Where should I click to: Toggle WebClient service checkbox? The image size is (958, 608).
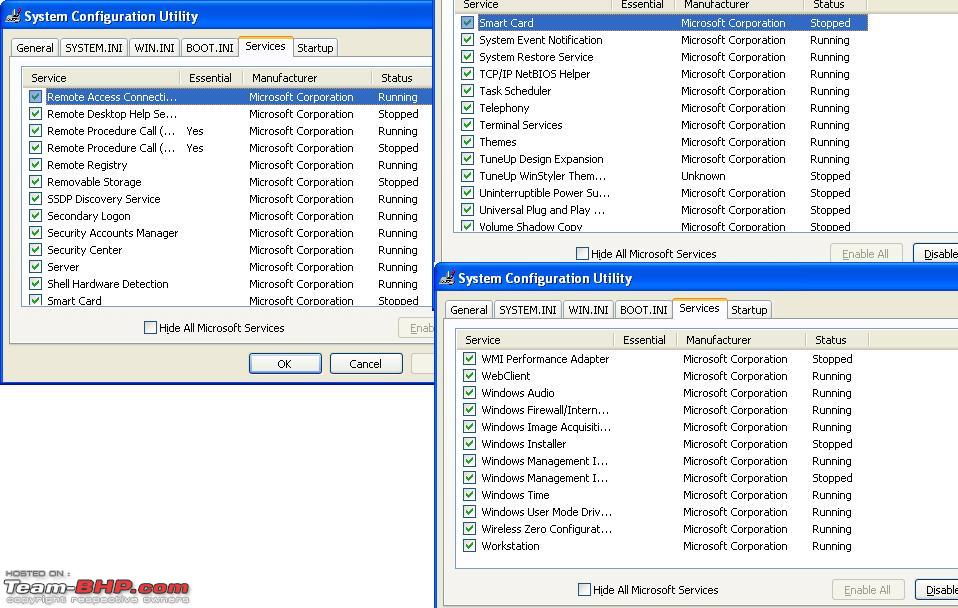point(469,376)
